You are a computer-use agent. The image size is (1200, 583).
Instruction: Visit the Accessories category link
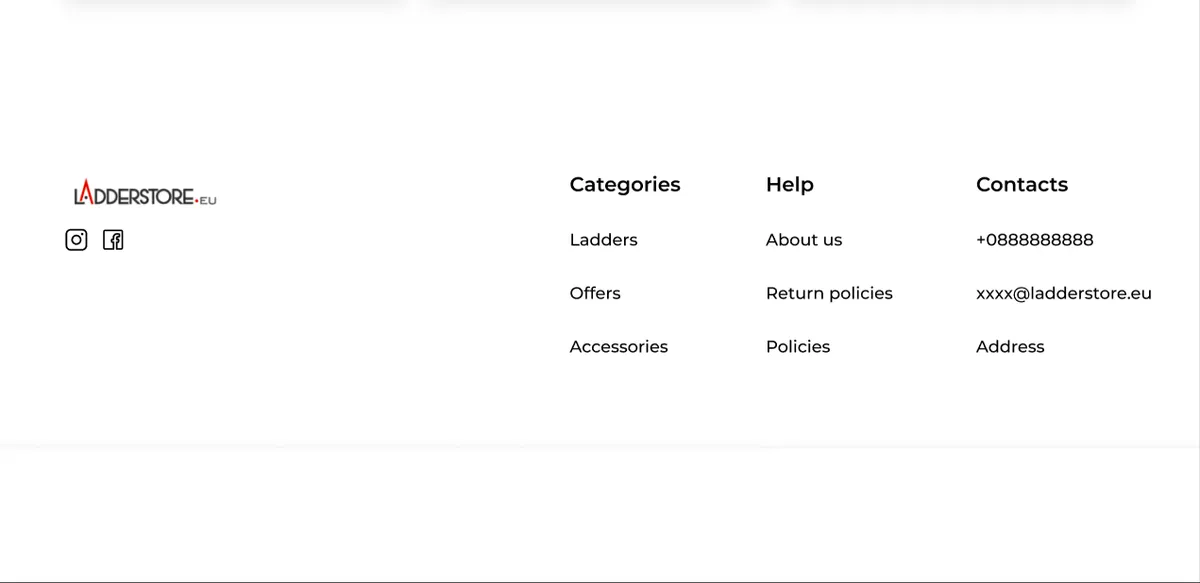[x=618, y=347]
